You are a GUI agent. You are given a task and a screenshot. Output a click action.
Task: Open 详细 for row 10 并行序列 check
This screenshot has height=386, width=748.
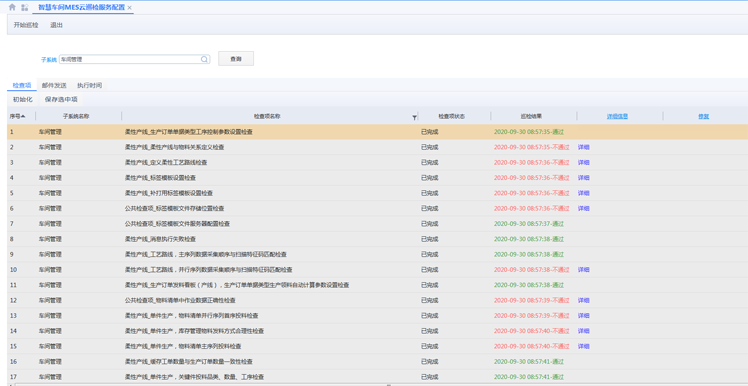tap(583, 270)
